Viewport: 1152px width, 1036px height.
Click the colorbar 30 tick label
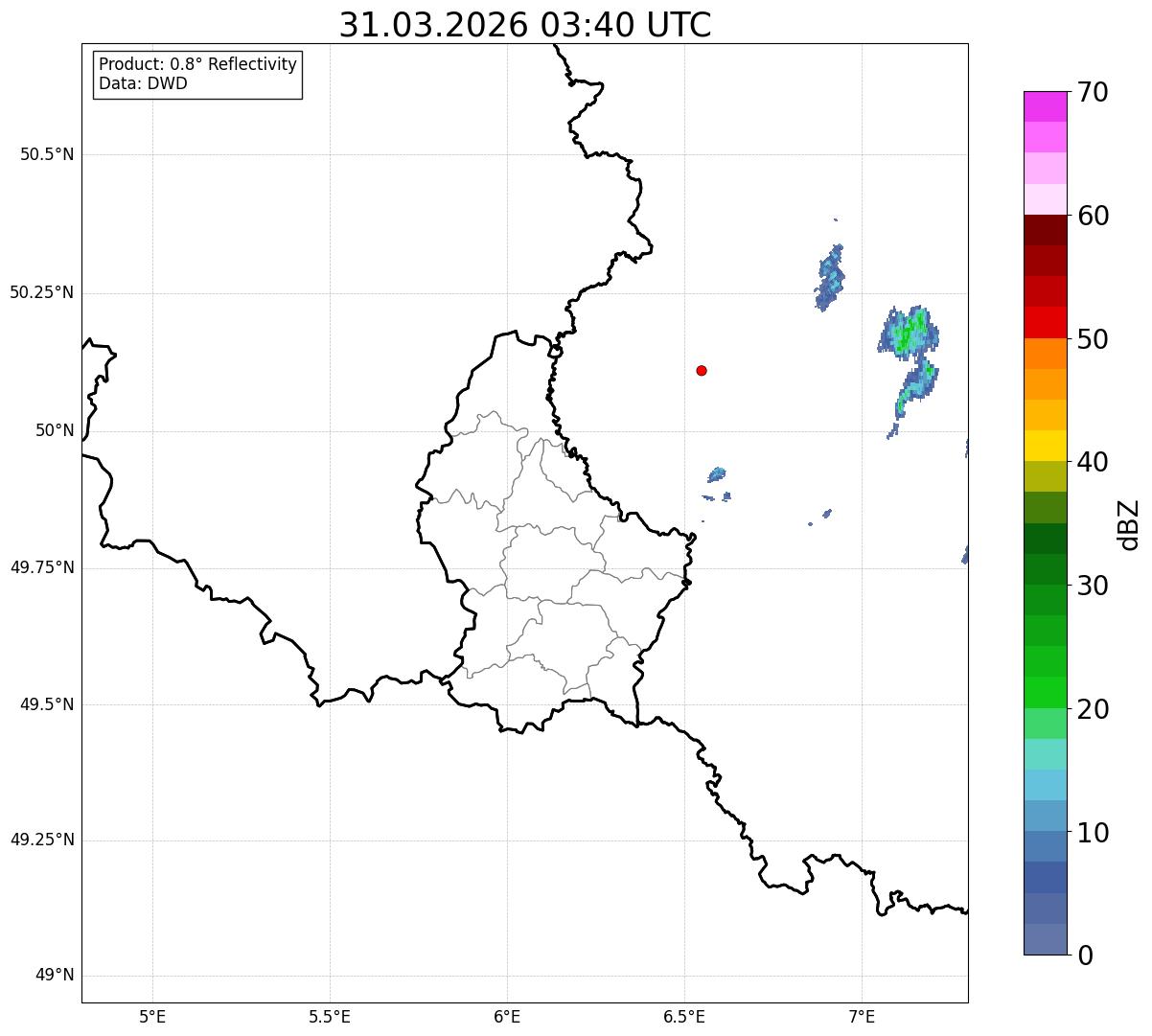[1093, 586]
